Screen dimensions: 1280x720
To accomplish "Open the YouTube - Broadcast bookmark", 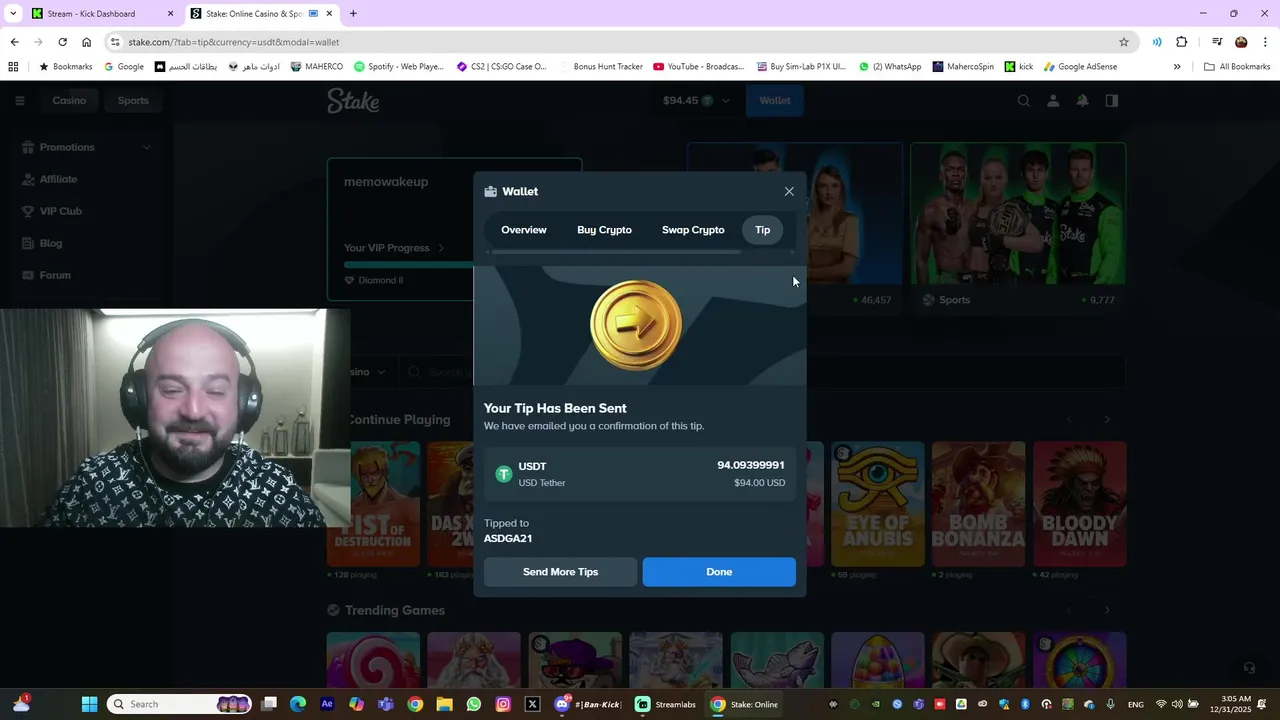I will tap(698, 67).
